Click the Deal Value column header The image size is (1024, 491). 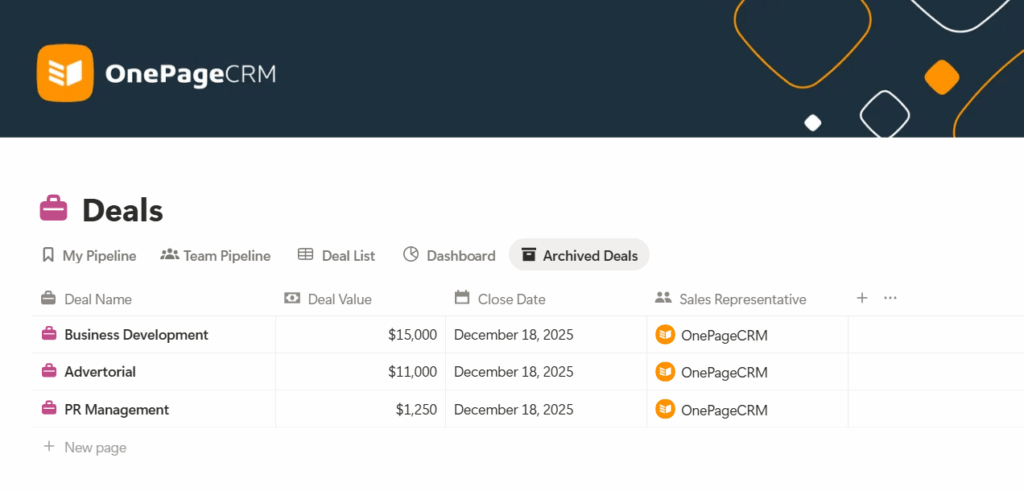click(328, 299)
